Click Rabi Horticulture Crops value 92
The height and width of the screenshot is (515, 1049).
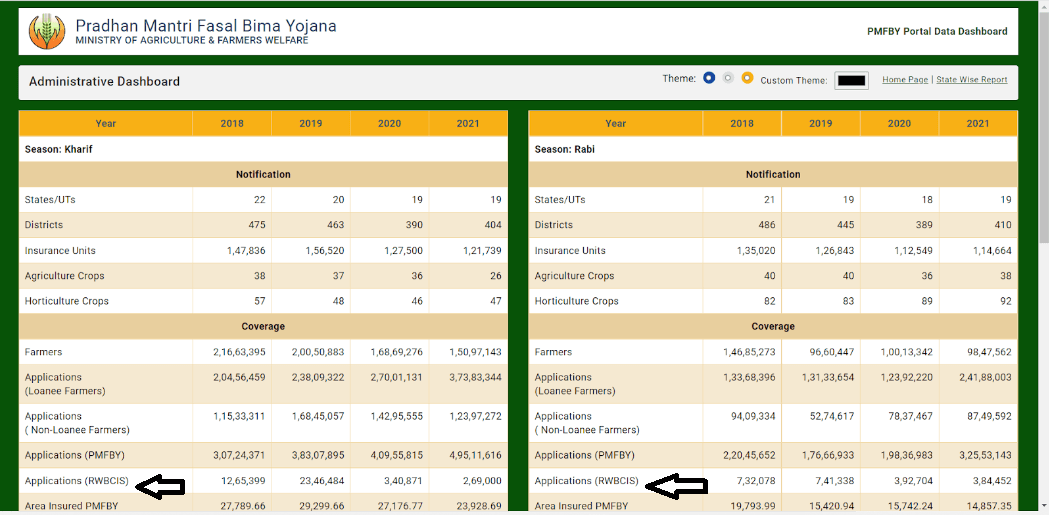coord(1006,301)
